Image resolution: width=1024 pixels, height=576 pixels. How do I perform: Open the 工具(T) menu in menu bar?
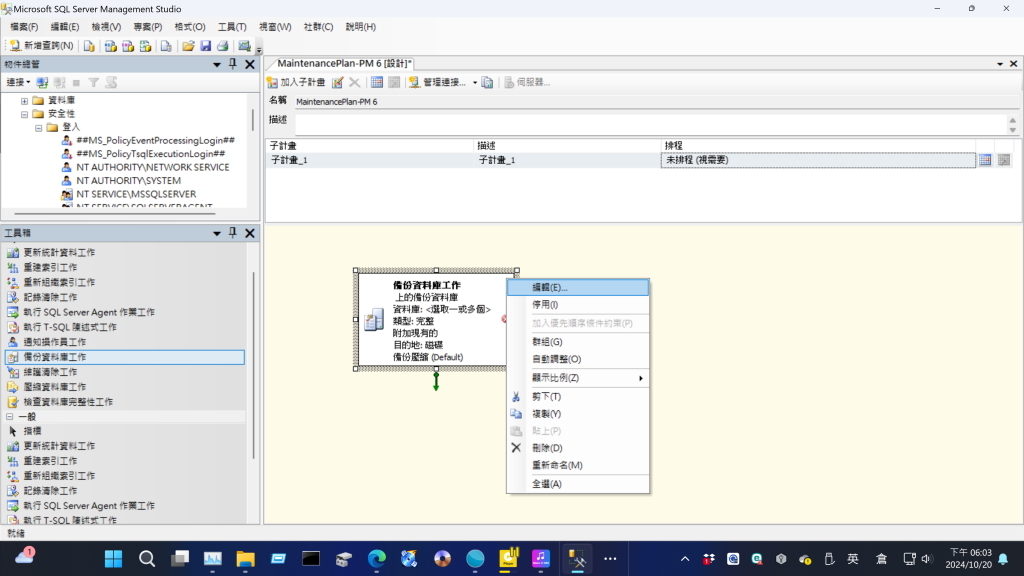tap(232, 27)
